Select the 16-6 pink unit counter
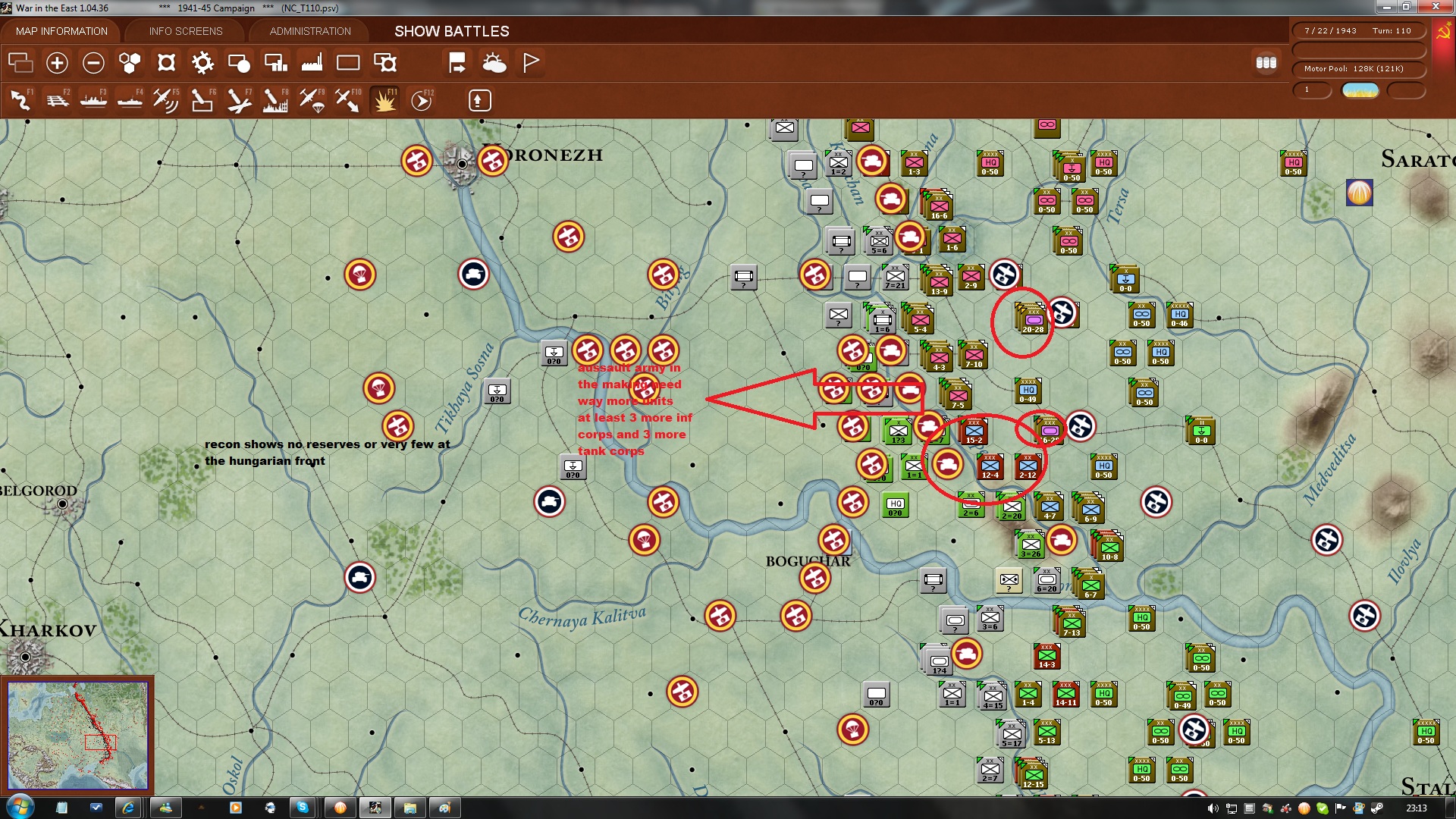The width and height of the screenshot is (1456, 819). [939, 205]
